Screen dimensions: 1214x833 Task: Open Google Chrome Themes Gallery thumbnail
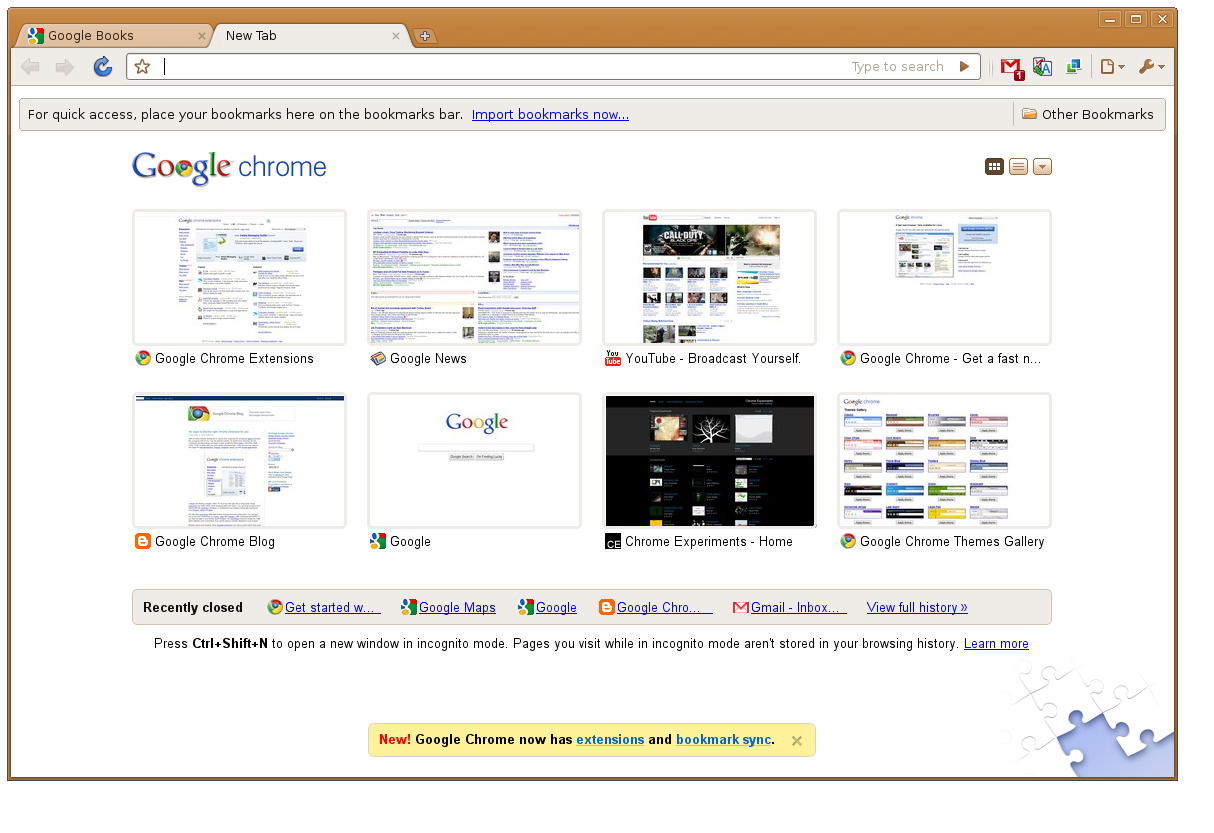[944, 460]
